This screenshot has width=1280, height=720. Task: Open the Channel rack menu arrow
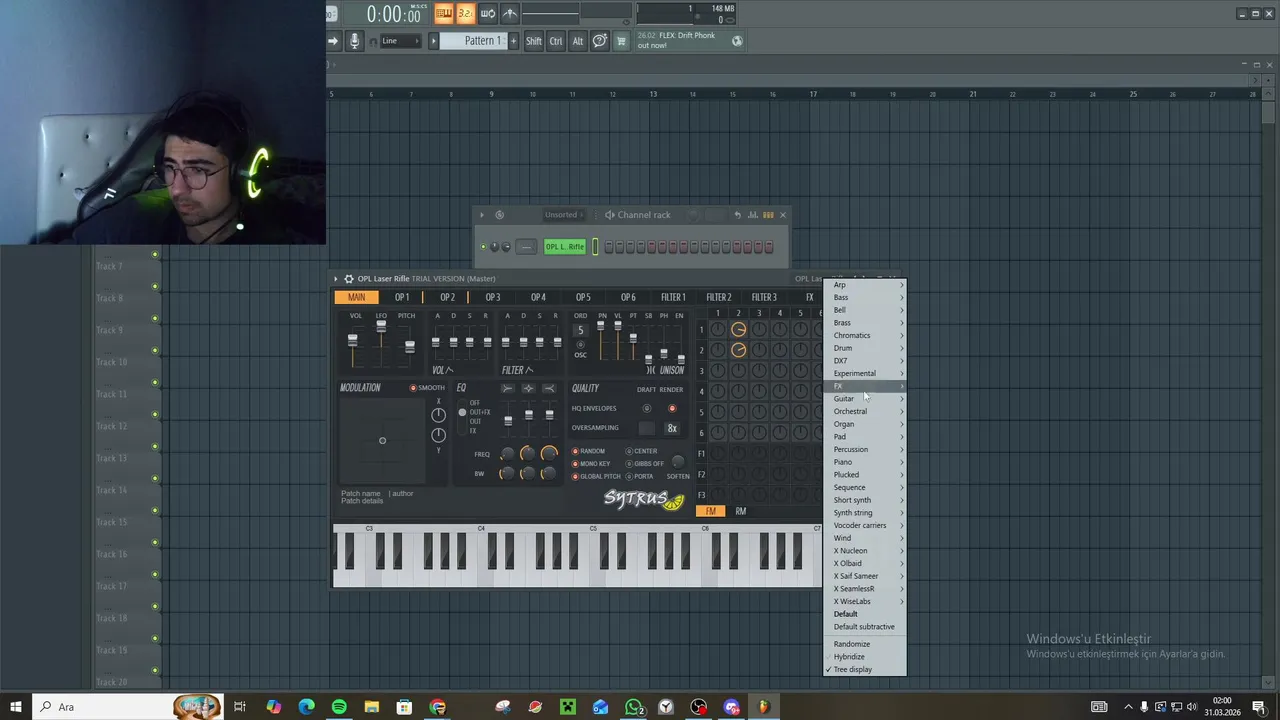pyautogui.click(x=481, y=215)
